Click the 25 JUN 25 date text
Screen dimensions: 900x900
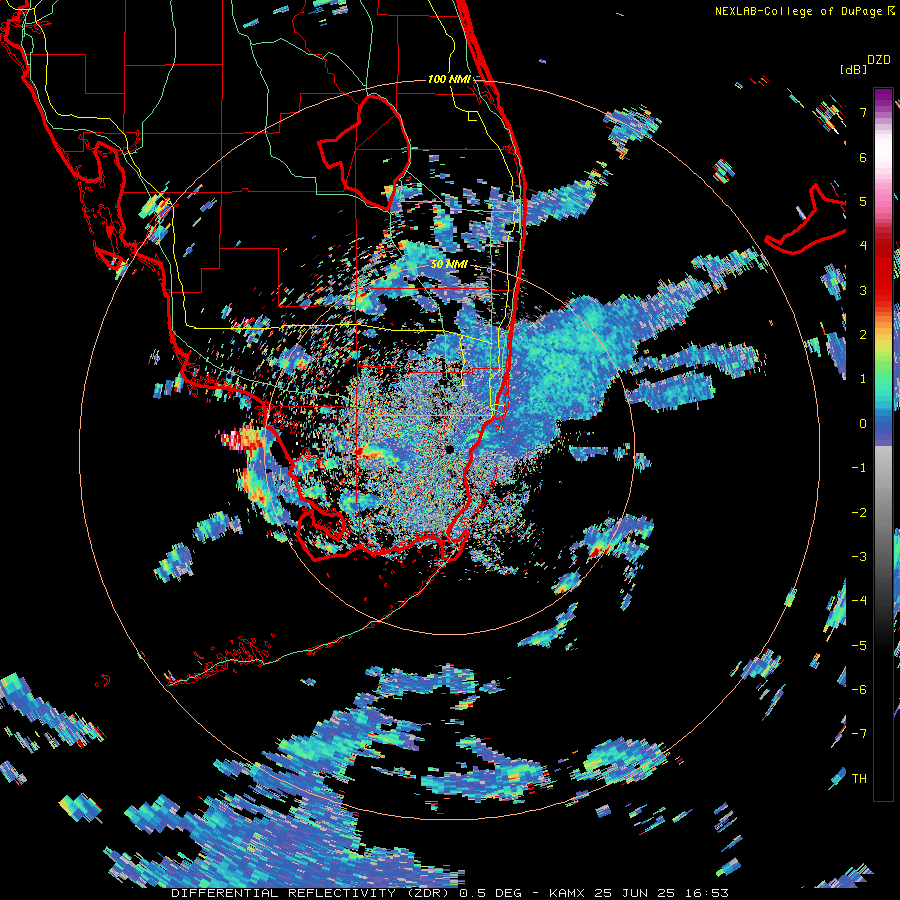click(634, 893)
